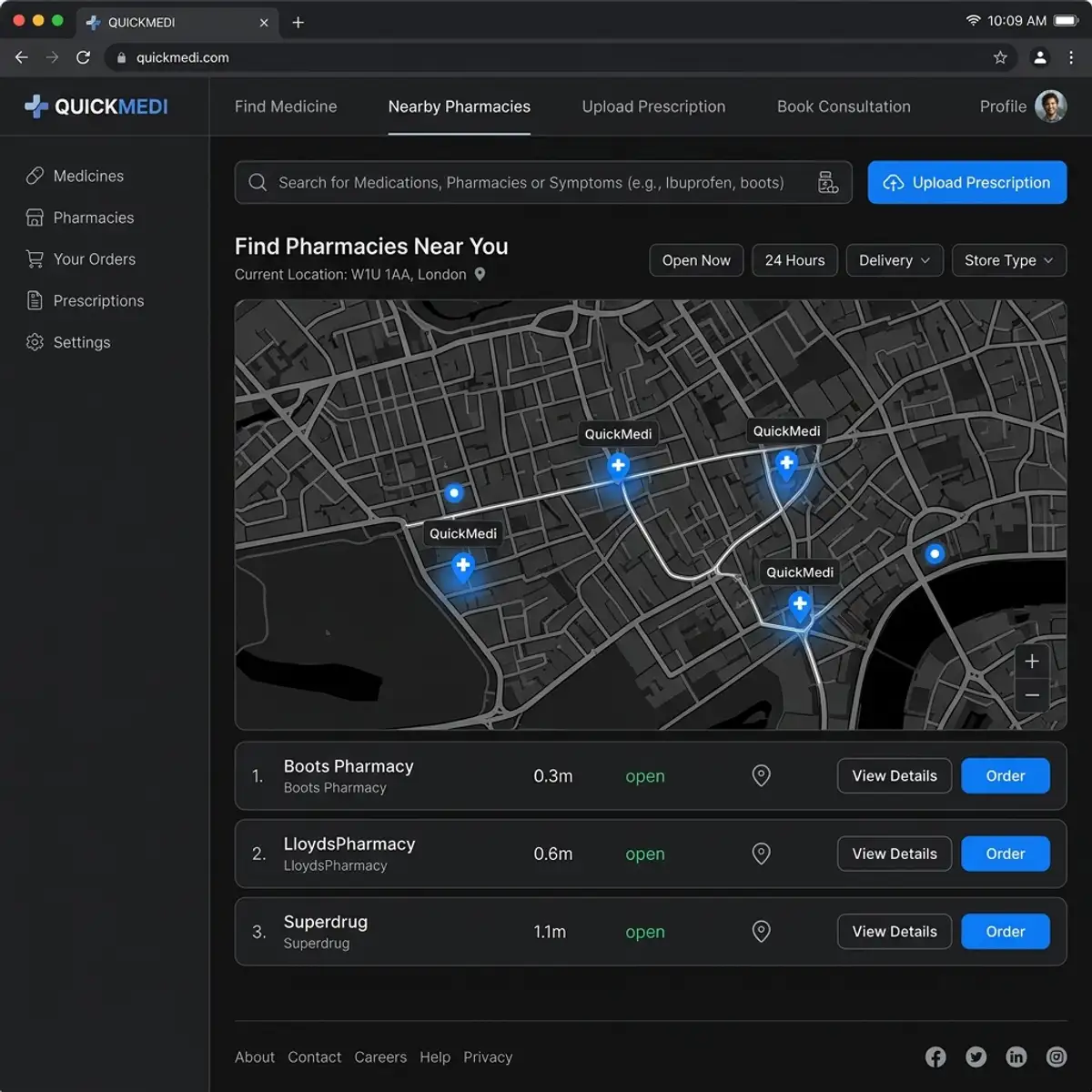The height and width of the screenshot is (1092, 1092).
Task: Show Boots Pharmacy location pin
Action: [x=762, y=775]
